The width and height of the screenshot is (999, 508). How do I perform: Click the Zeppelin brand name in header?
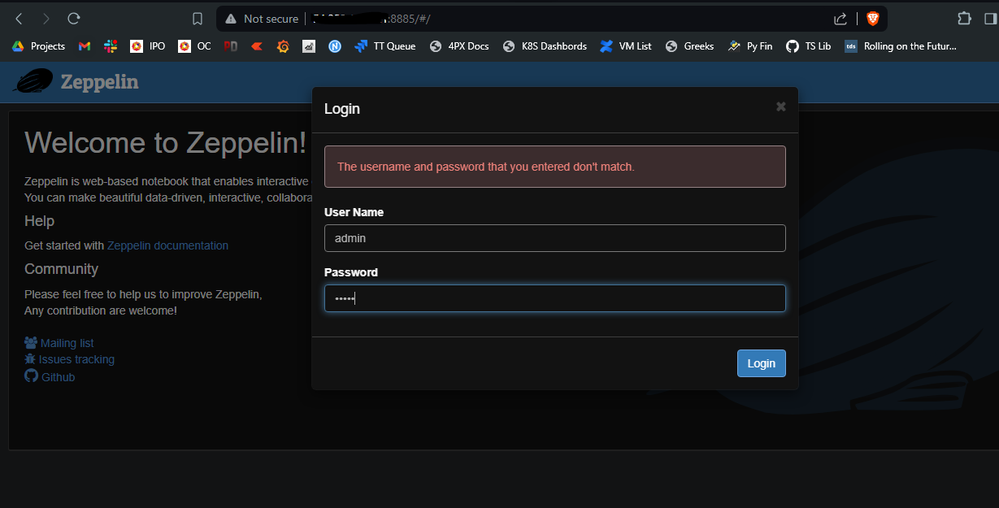[99, 82]
